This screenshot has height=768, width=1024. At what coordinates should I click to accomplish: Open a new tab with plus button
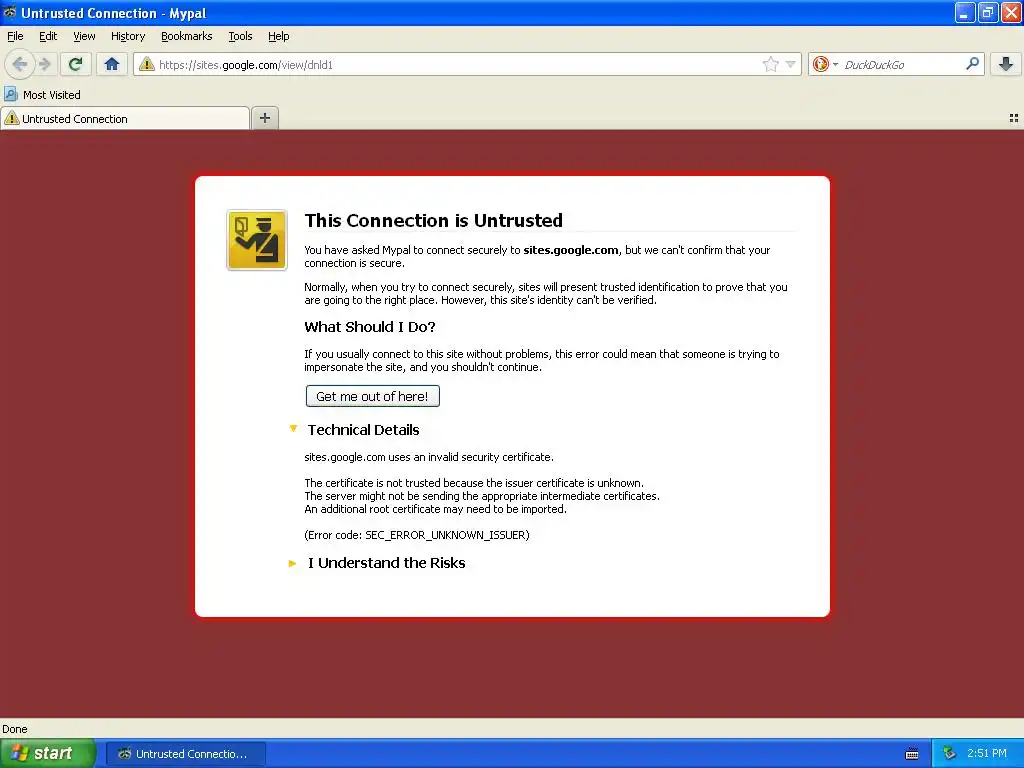pos(264,118)
